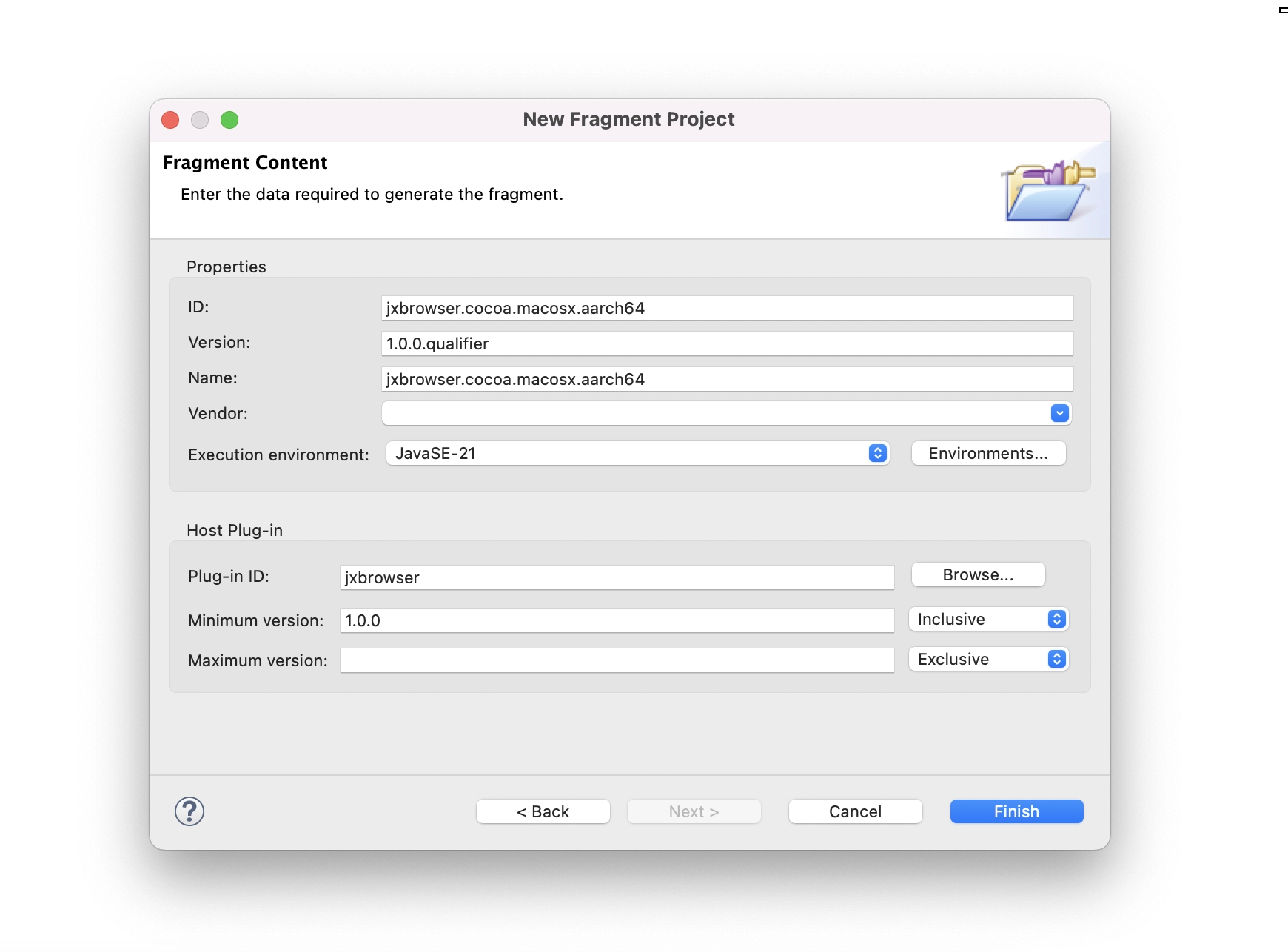Focus the ID text field
This screenshot has height=952, width=1288.
point(727,308)
